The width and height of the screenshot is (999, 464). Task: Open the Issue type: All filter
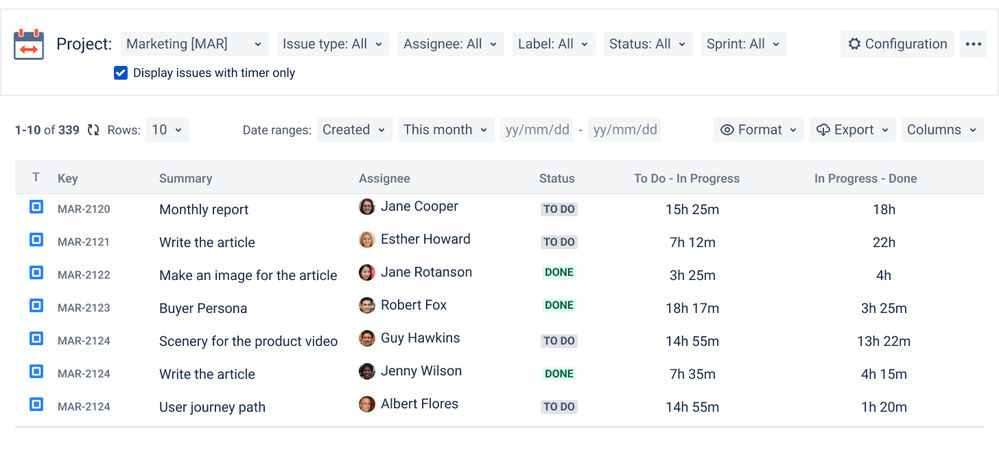coord(333,44)
